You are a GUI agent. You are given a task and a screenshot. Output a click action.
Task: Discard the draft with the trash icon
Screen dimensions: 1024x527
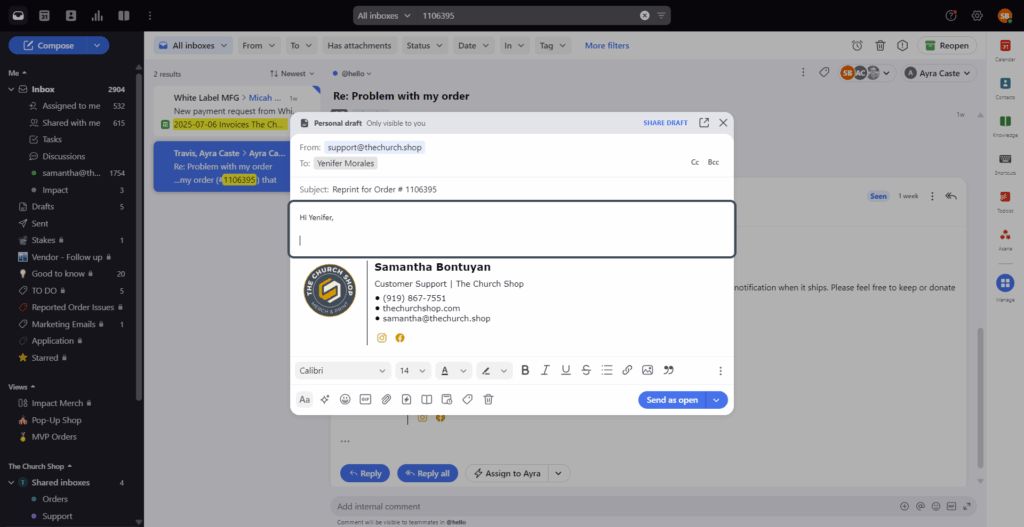click(488, 399)
